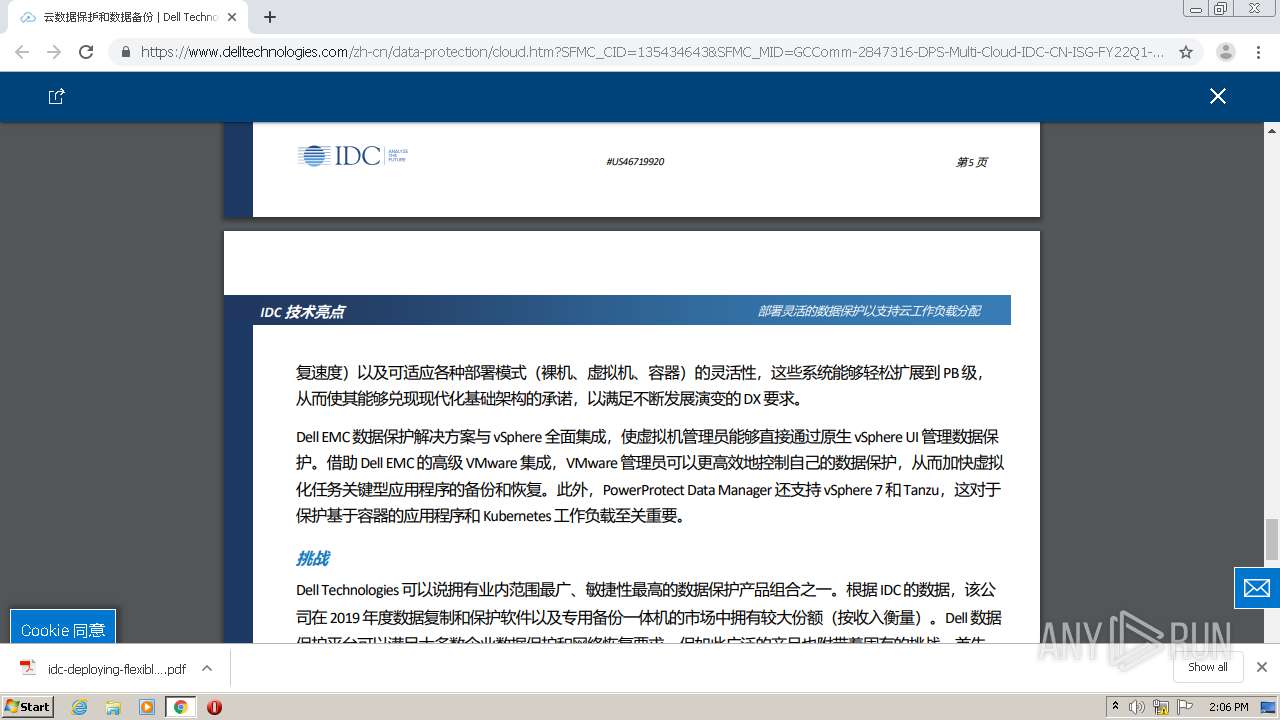The image size is (1280, 720).
Task: Click header text 部署灵活的数据保护以支持云工作负载分配
Action: tap(868, 311)
